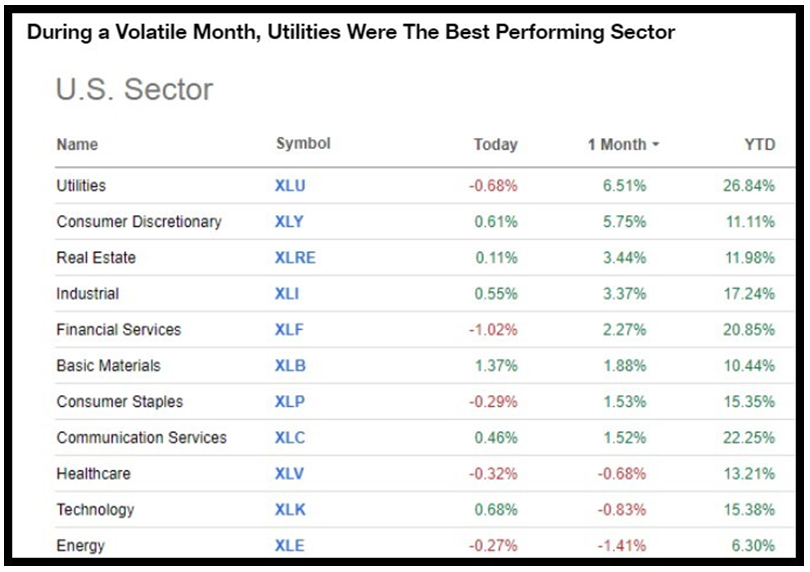The image size is (810, 572).
Task: Sort by the YTD column header
Action: point(759,145)
